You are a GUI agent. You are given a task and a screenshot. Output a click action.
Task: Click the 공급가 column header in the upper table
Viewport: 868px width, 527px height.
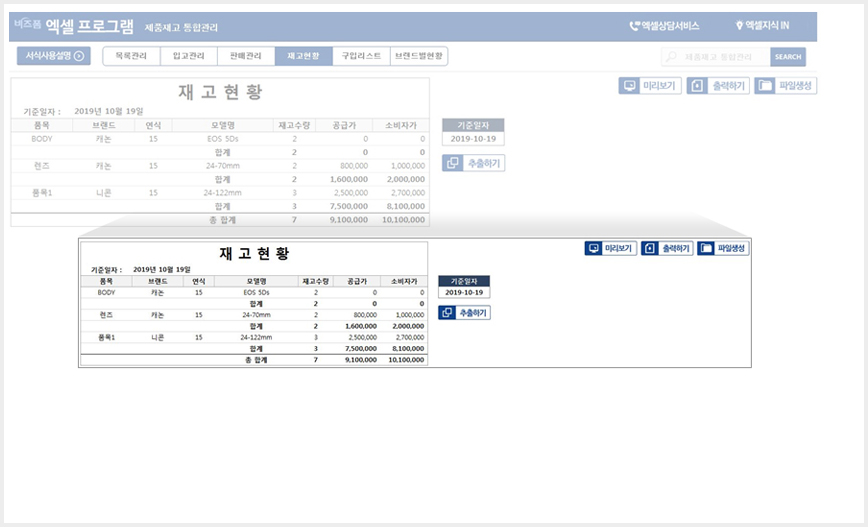[344, 126]
